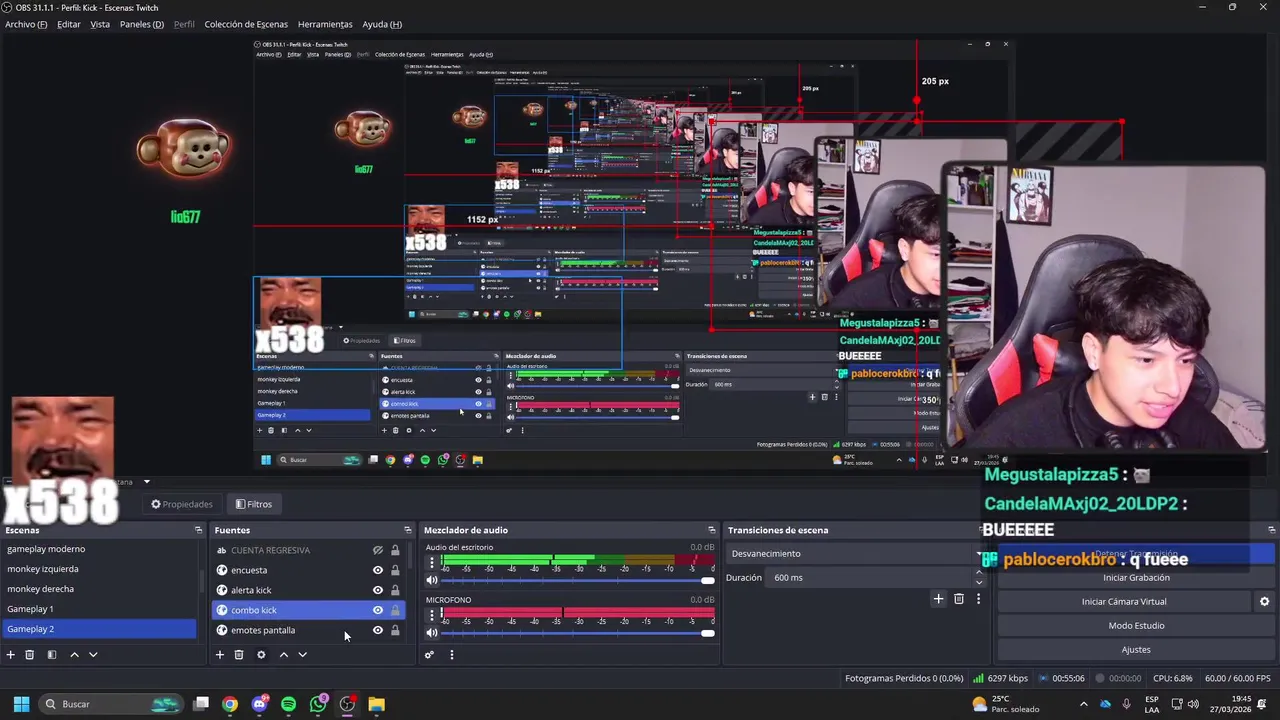Toggle lock on emotes pantalla source
Screen dimensions: 1280x720
(395, 630)
